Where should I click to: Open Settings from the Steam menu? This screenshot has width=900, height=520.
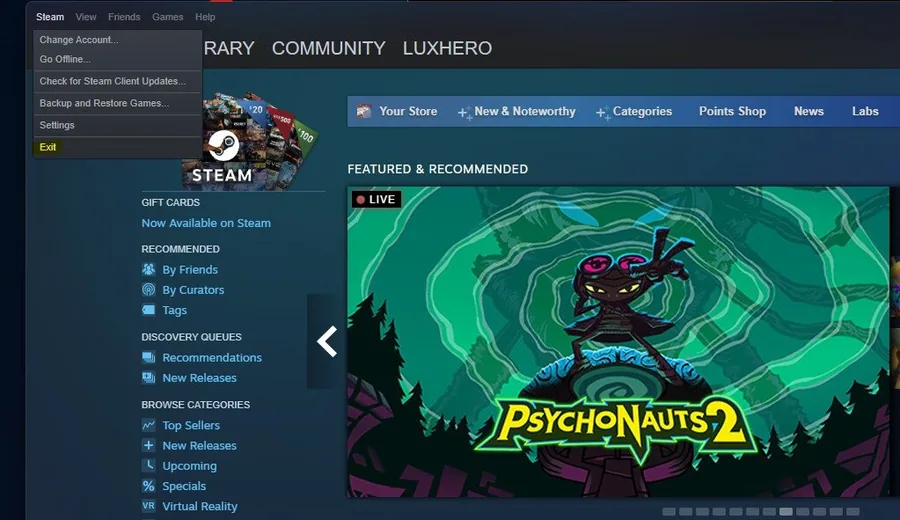118,125
